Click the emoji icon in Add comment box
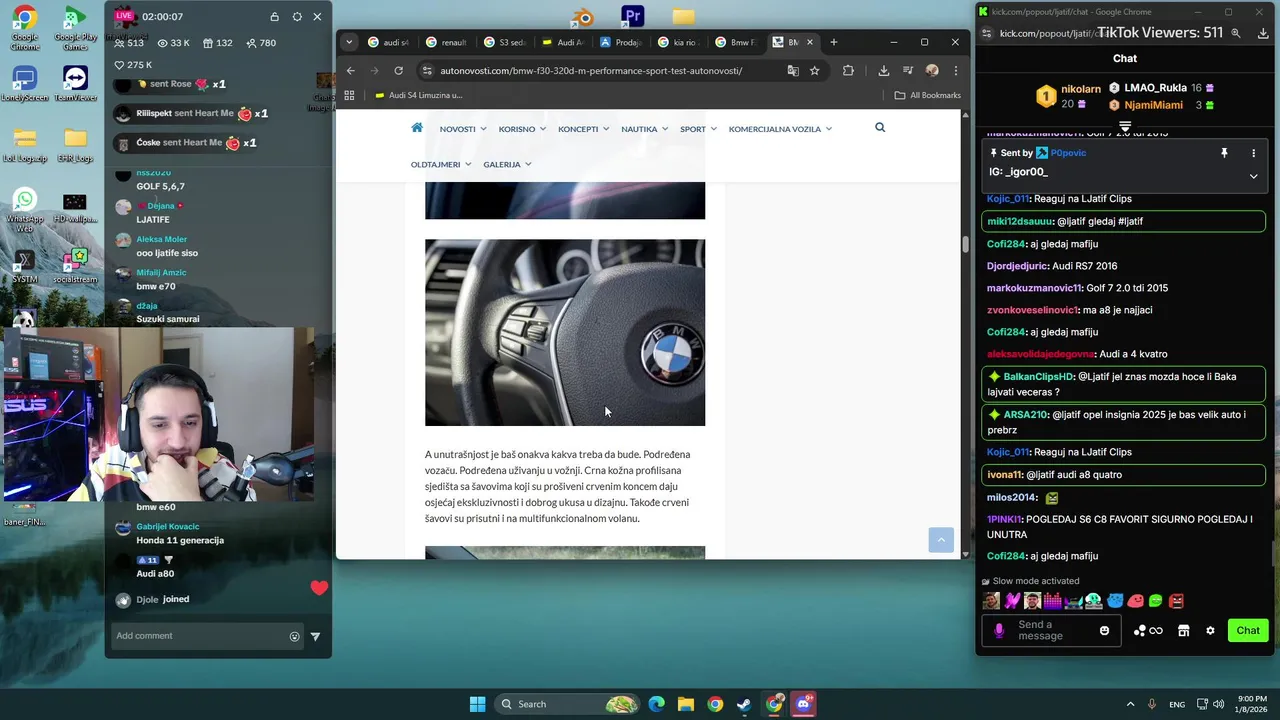This screenshot has width=1280, height=720. click(x=294, y=636)
